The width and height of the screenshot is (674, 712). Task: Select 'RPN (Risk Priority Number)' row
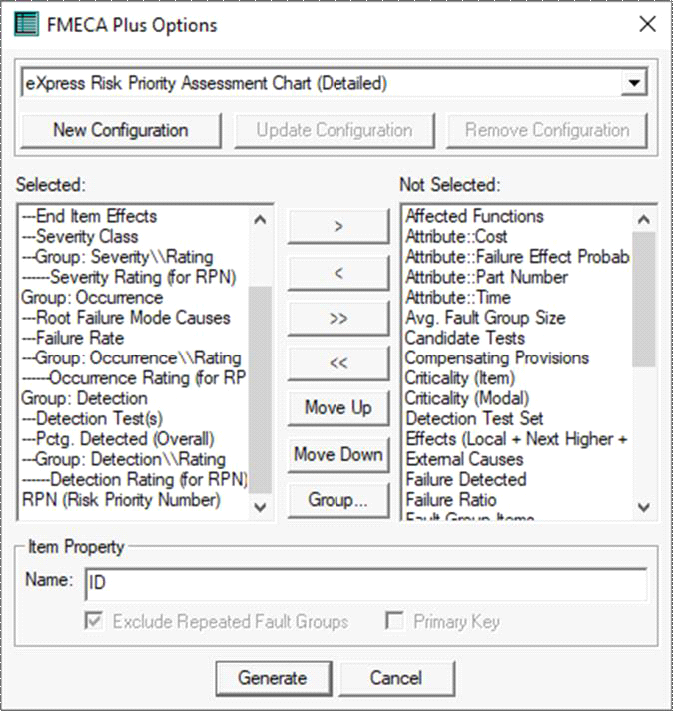(134, 500)
